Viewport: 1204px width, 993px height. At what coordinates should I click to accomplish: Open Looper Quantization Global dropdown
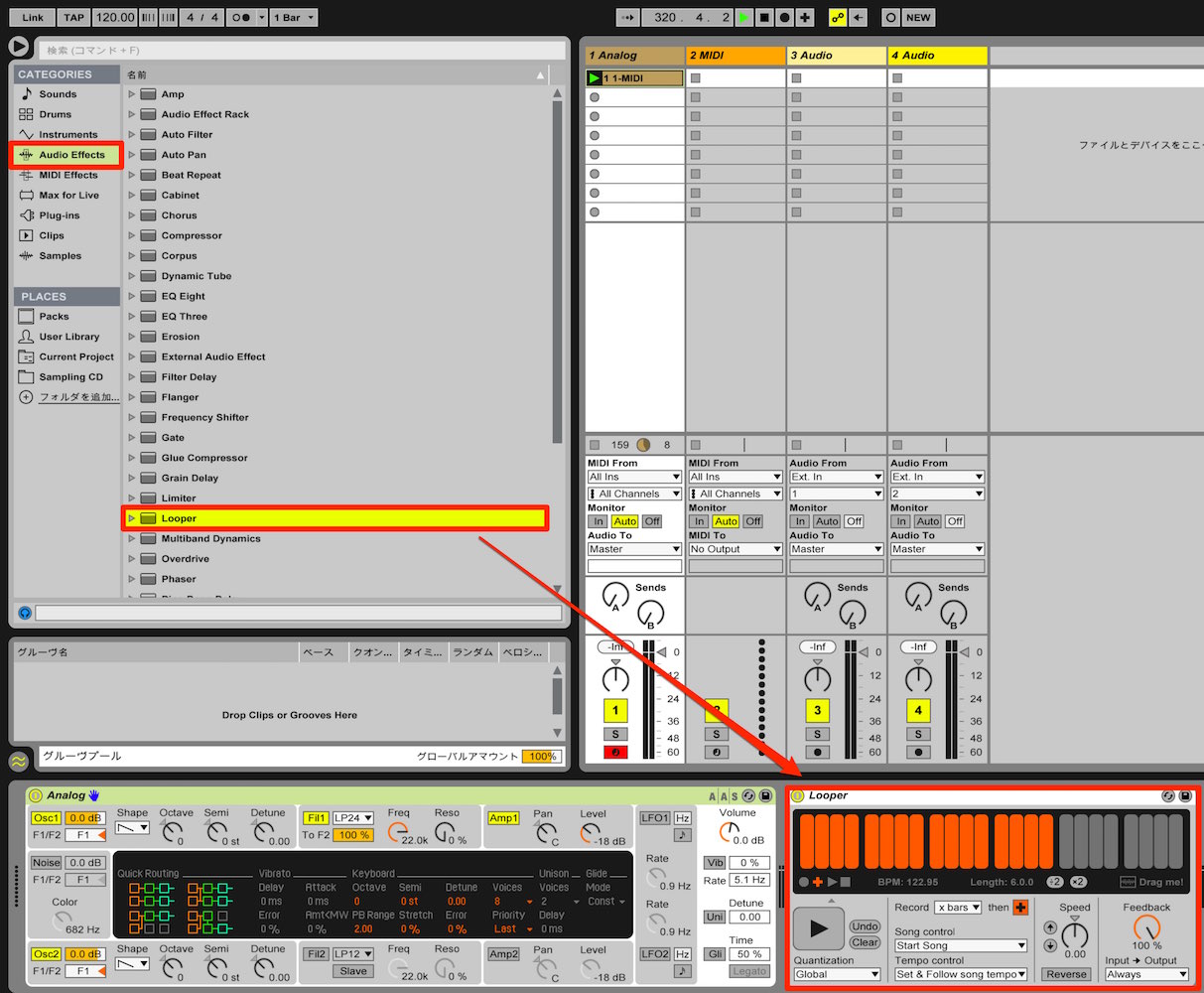(837, 974)
